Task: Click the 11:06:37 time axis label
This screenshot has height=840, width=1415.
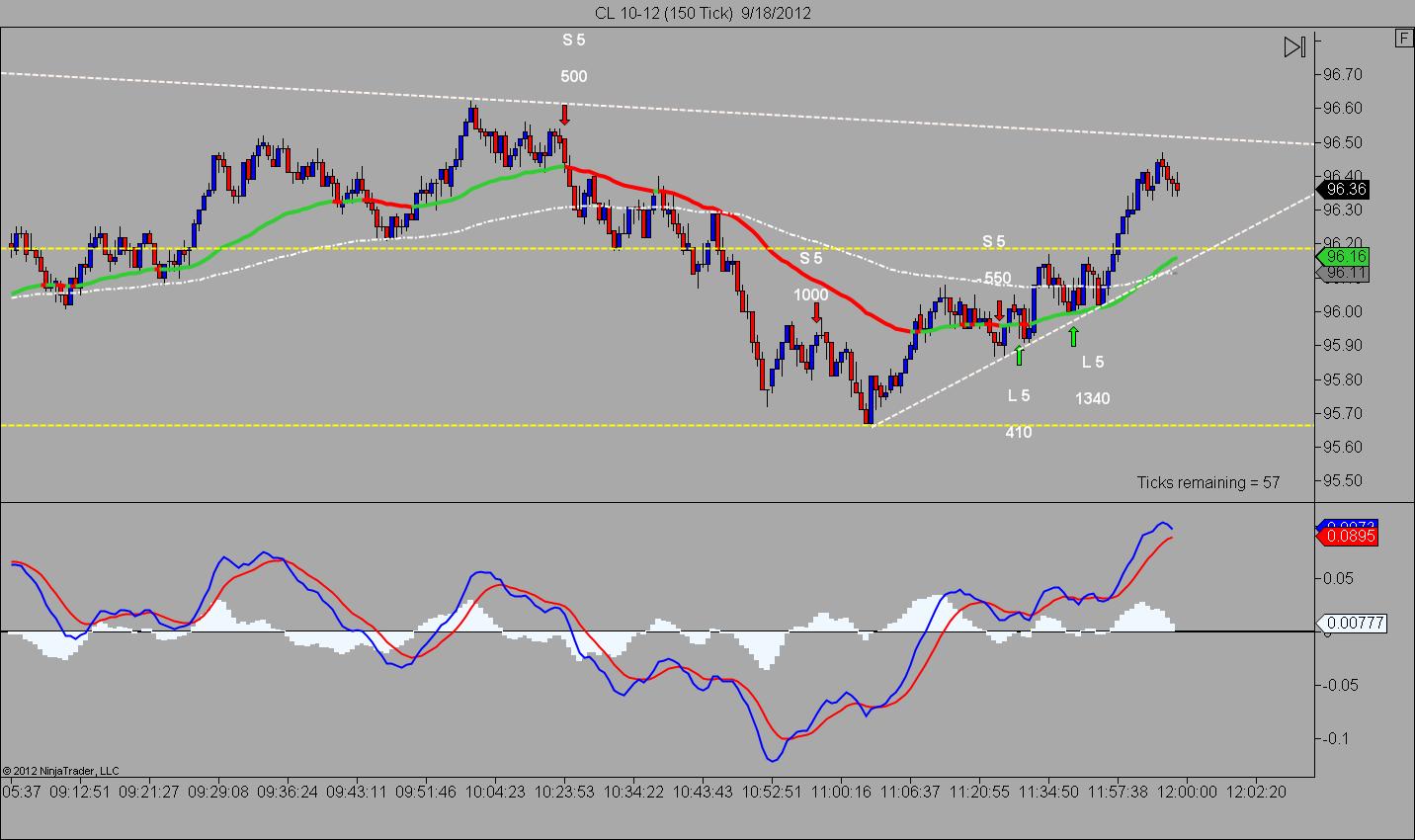Action: 910,792
